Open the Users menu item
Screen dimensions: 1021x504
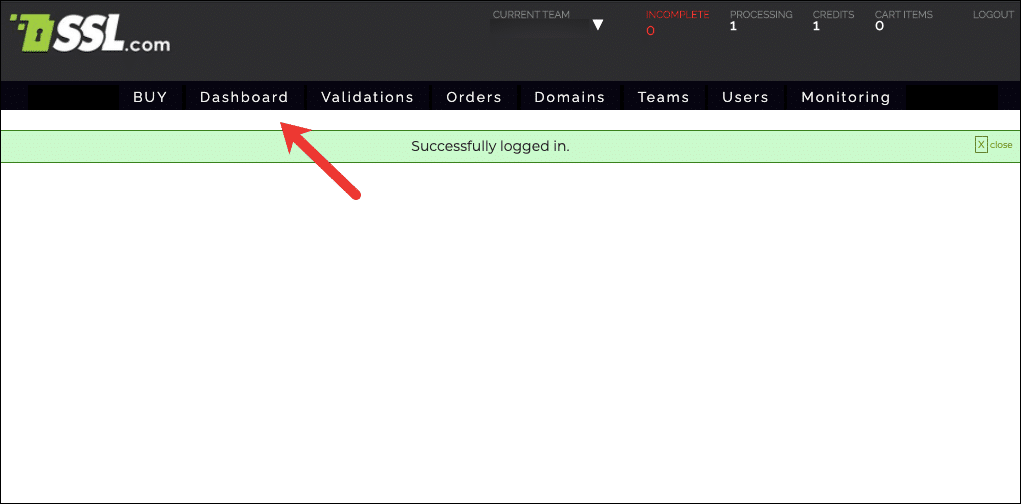pyautogui.click(x=745, y=97)
